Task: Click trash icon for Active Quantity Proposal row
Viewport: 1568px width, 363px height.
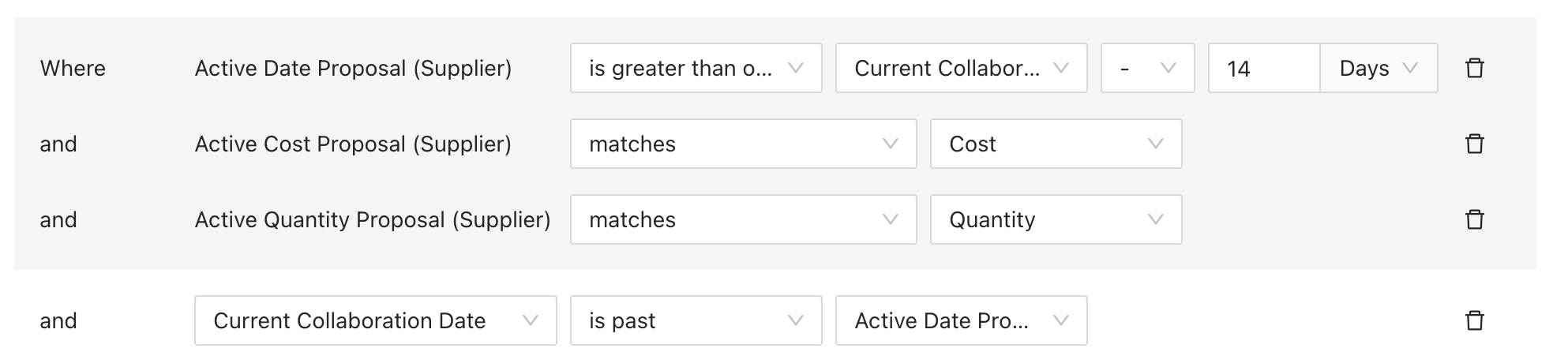Action: 1474,219
